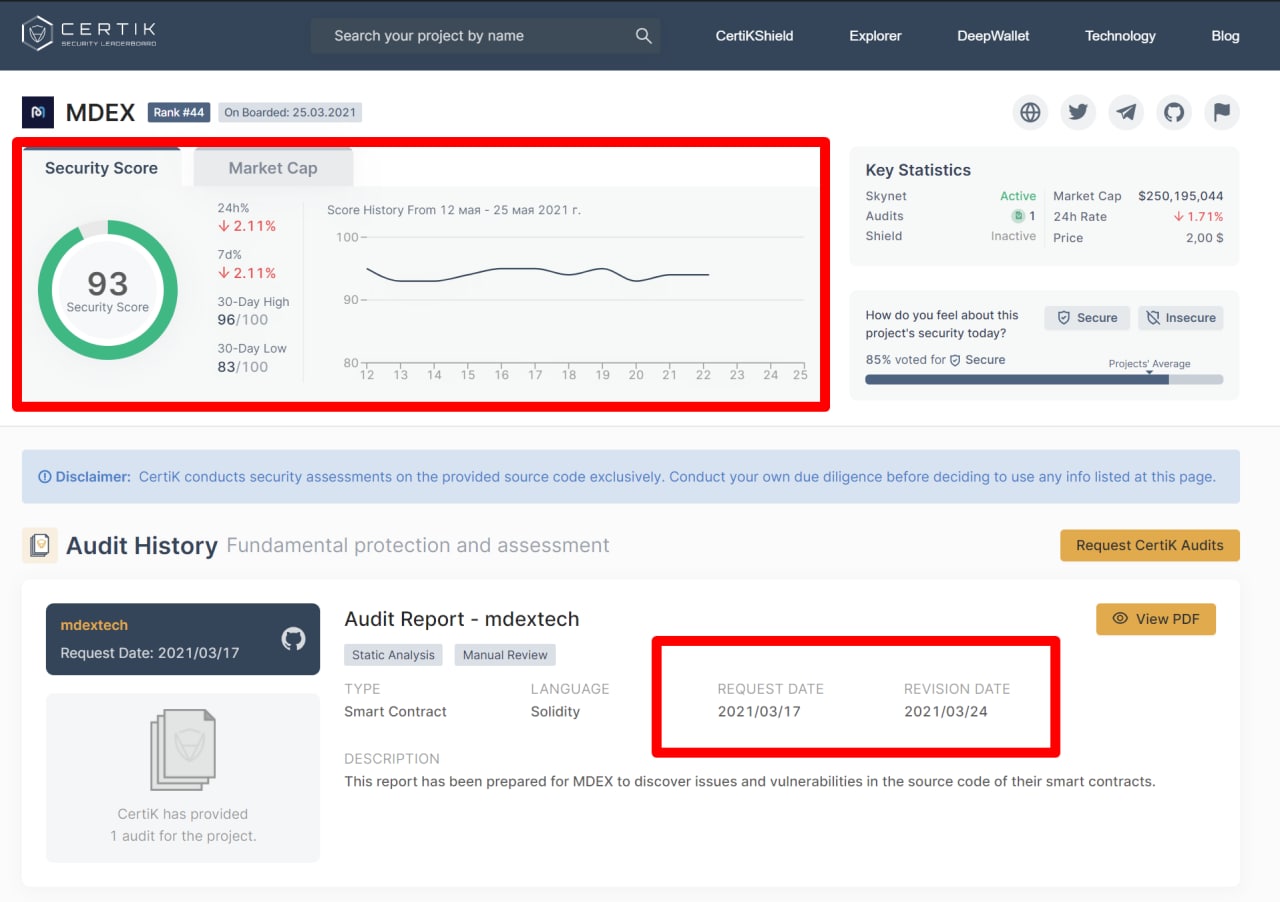The image size is (1280, 902).
Task: Open the CertiKShield menu item
Action: tap(755, 36)
